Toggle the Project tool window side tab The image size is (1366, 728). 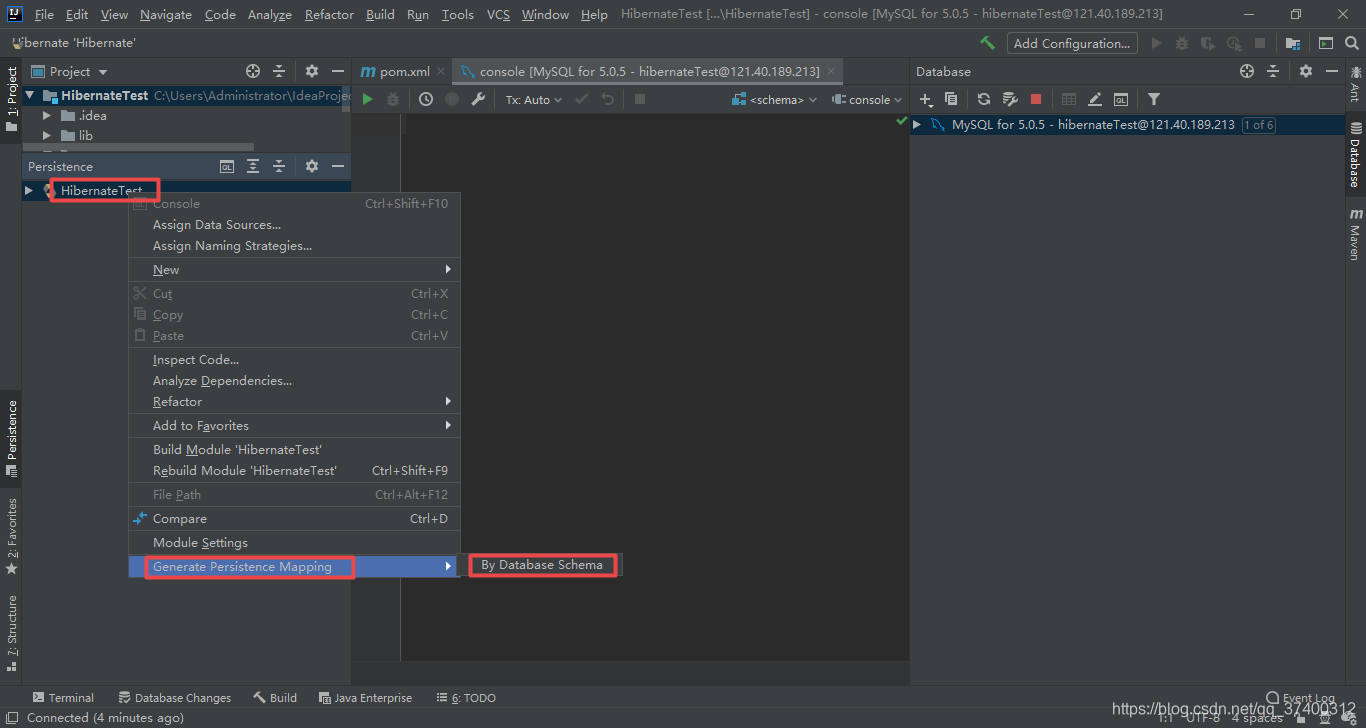11,100
